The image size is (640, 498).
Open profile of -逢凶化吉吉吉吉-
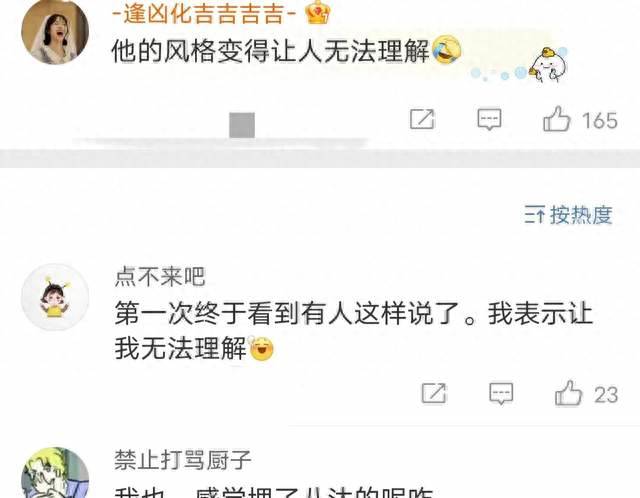[204, 13]
